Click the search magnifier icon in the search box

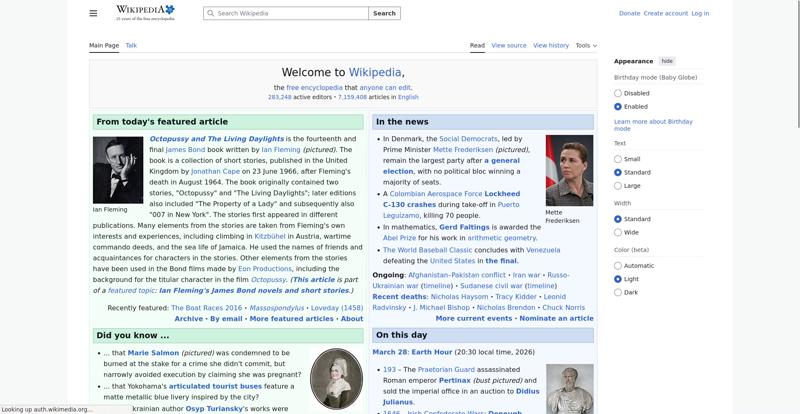[x=210, y=14]
